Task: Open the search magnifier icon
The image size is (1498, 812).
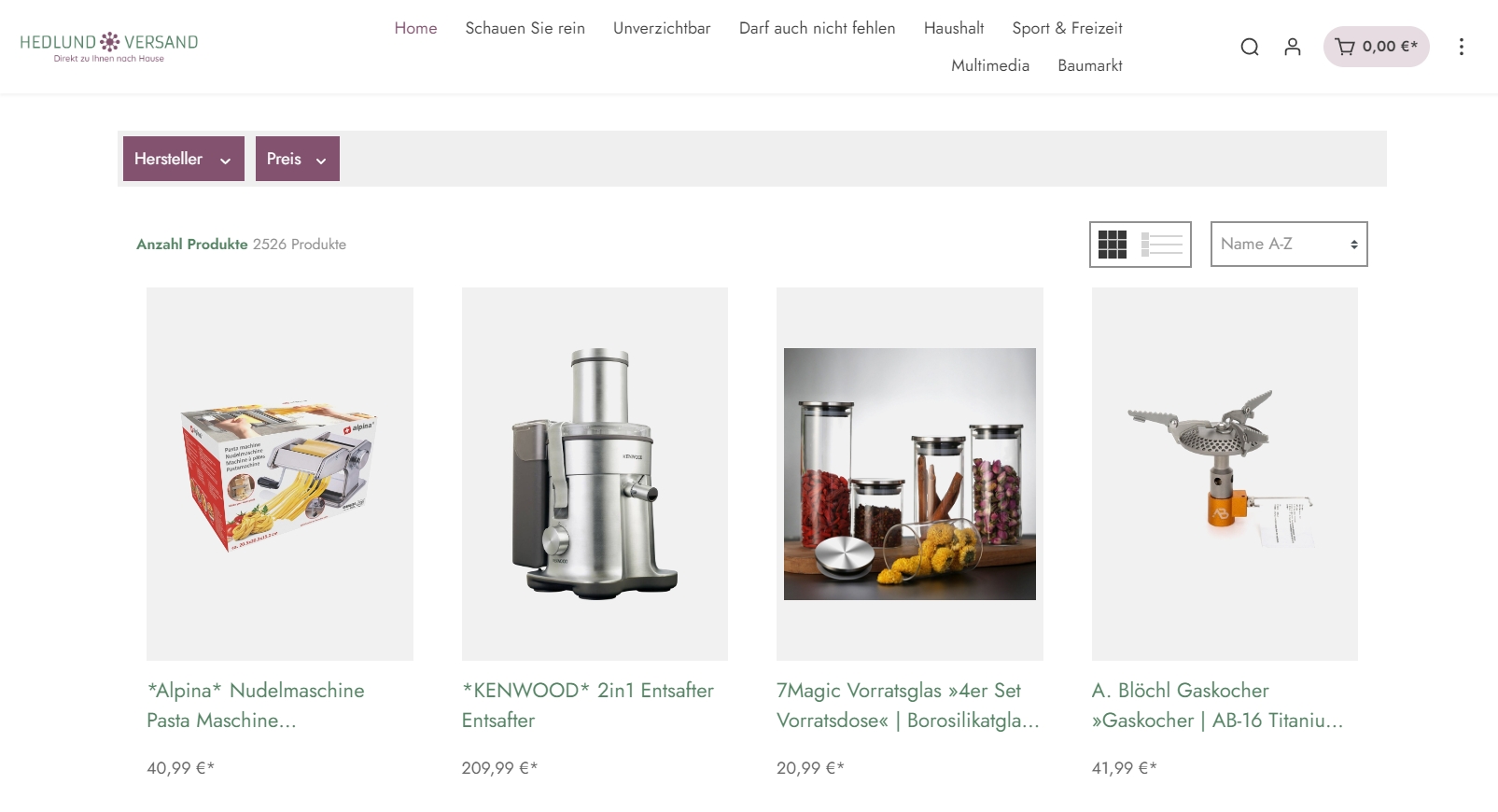Action: click(x=1250, y=47)
